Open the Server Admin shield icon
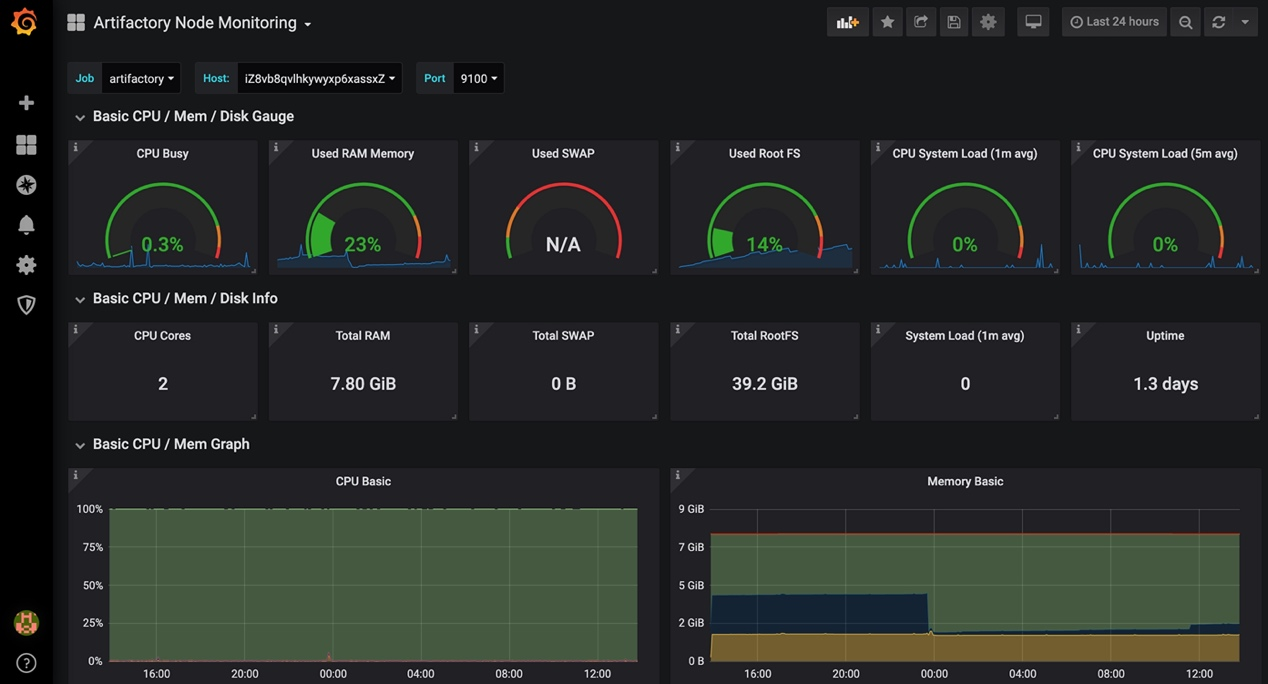The width and height of the screenshot is (1268, 684). (26, 305)
